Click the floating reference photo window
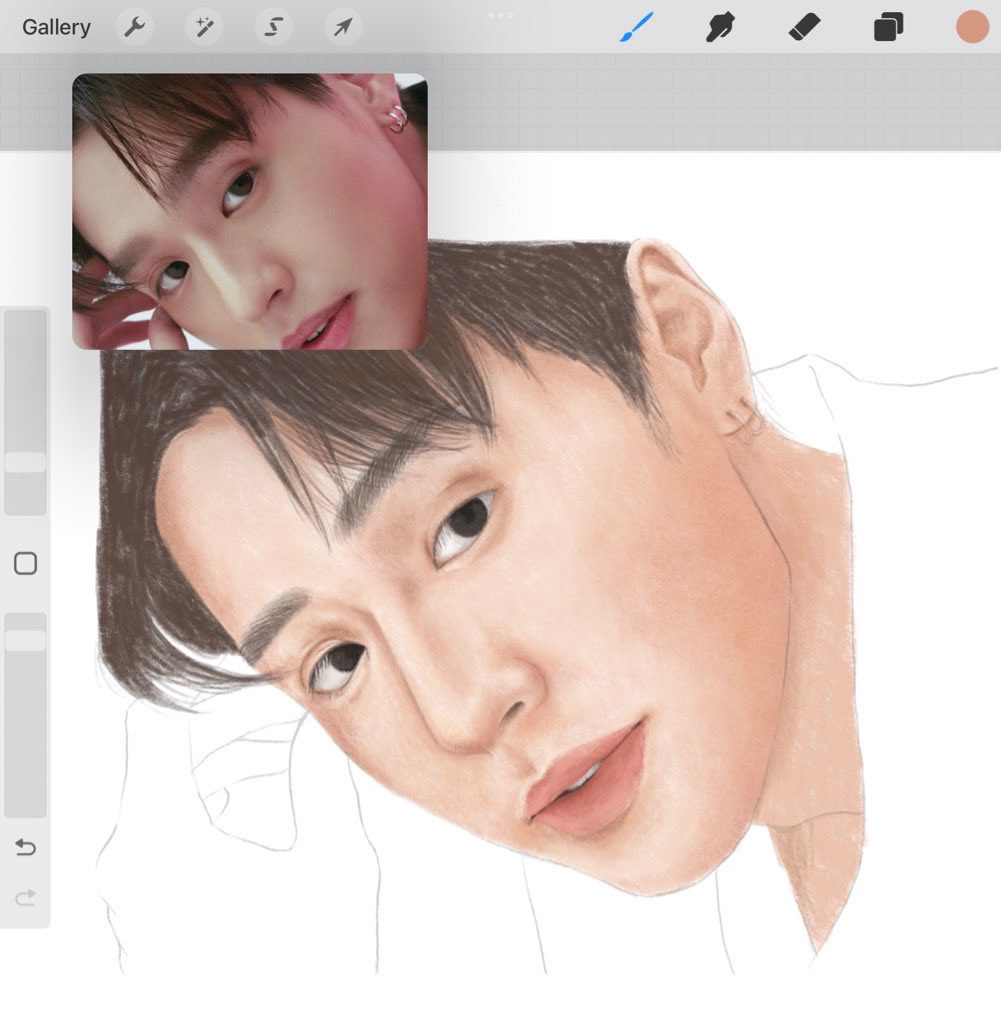 (x=250, y=212)
